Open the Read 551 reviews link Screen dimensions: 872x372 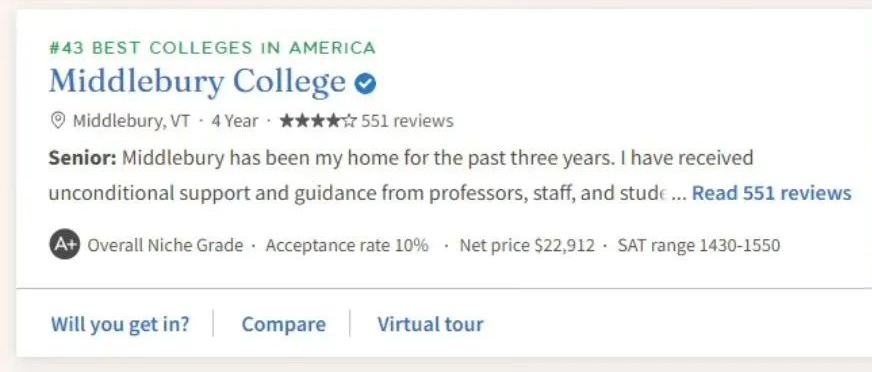click(x=771, y=194)
